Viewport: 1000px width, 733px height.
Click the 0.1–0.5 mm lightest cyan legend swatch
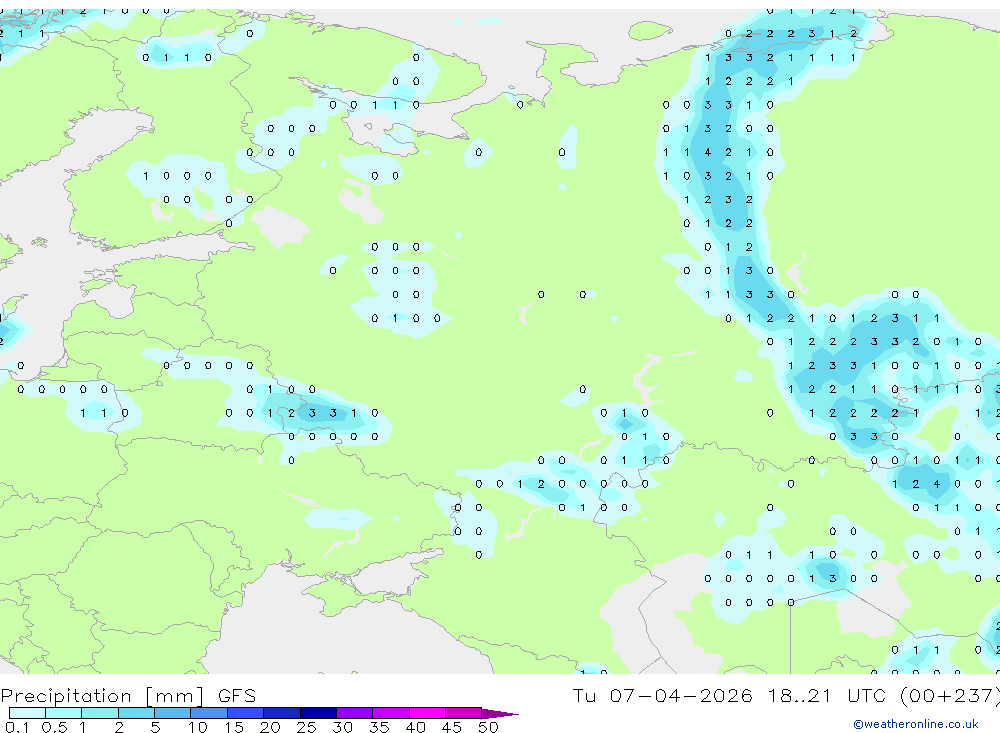[x=27, y=713]
